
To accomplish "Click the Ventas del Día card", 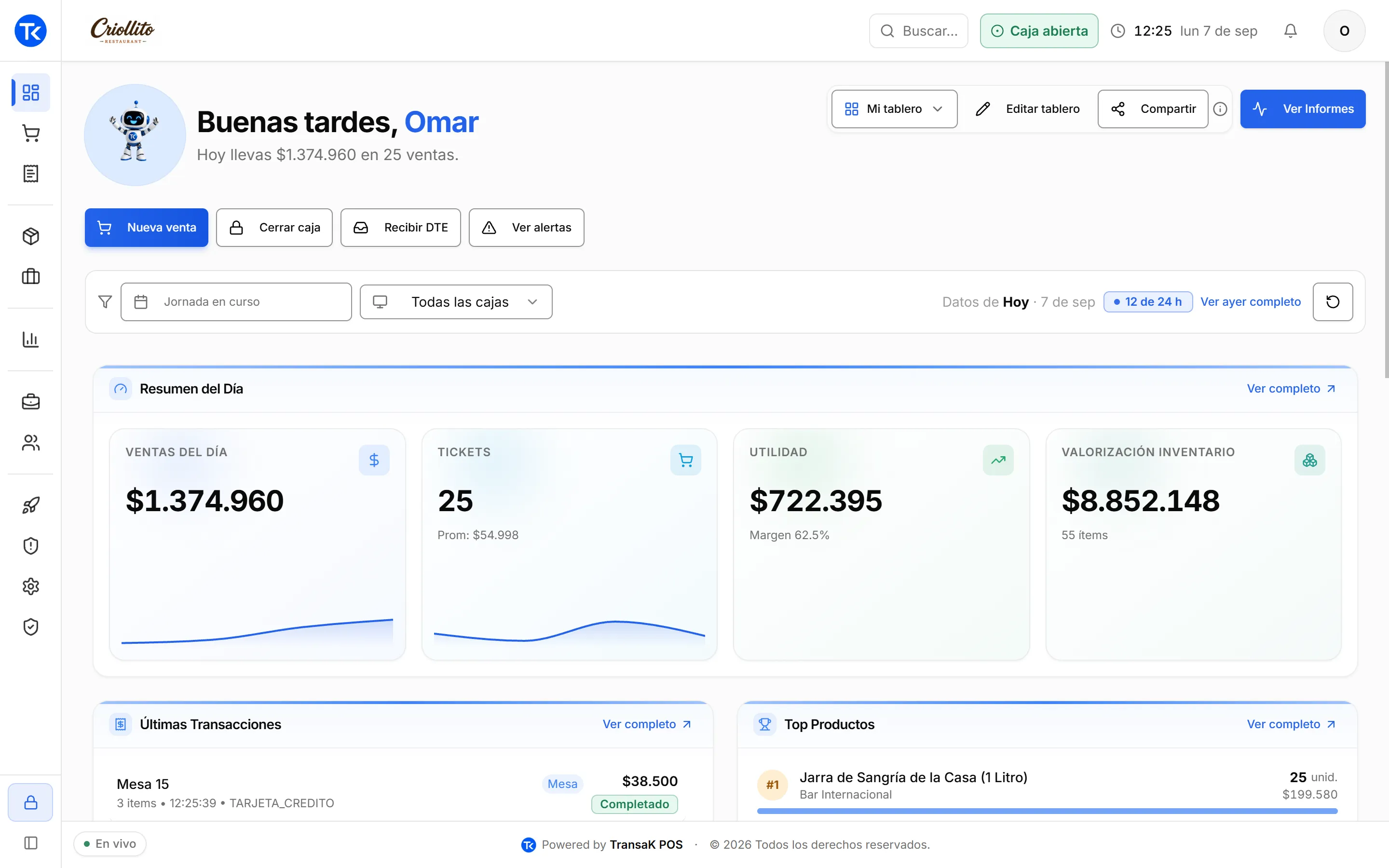I will [x=257, y=544].
